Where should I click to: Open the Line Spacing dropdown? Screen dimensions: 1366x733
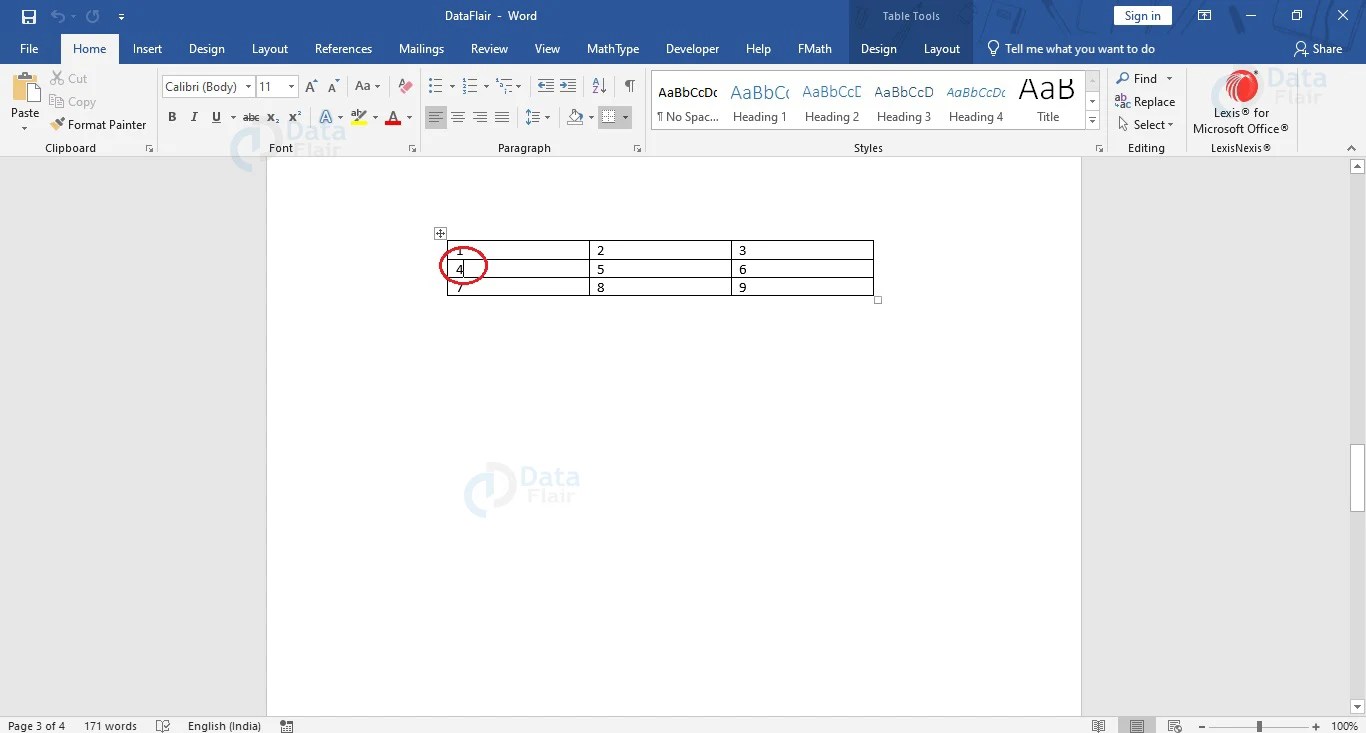pyautogui.click(x=537, y=117)
